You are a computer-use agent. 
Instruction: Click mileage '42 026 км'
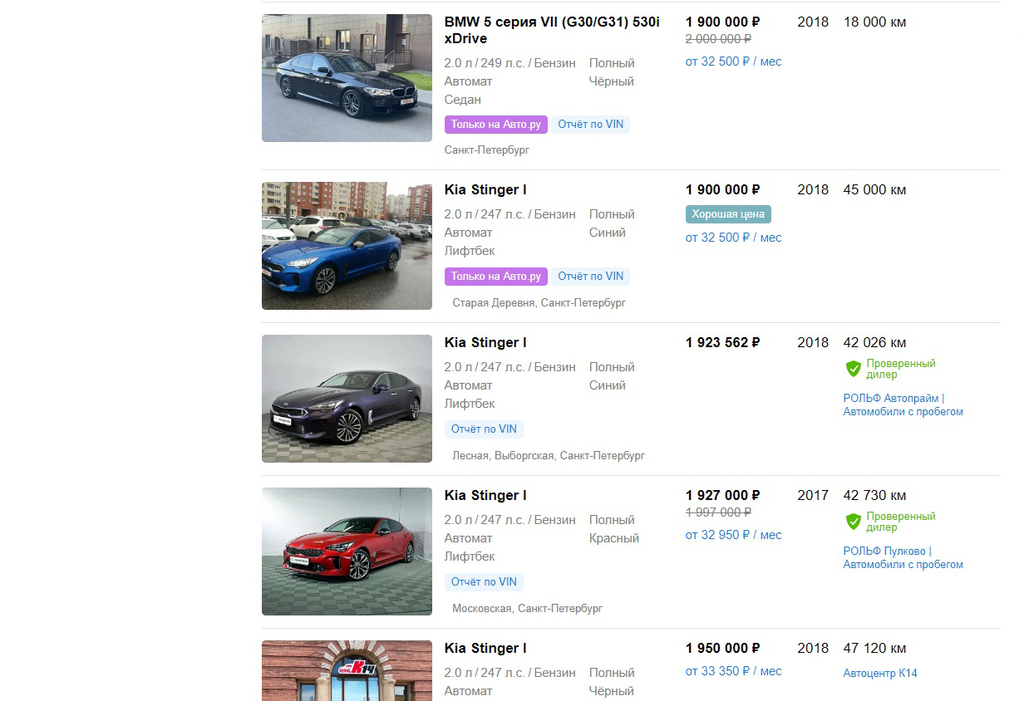tap(874, 343)
